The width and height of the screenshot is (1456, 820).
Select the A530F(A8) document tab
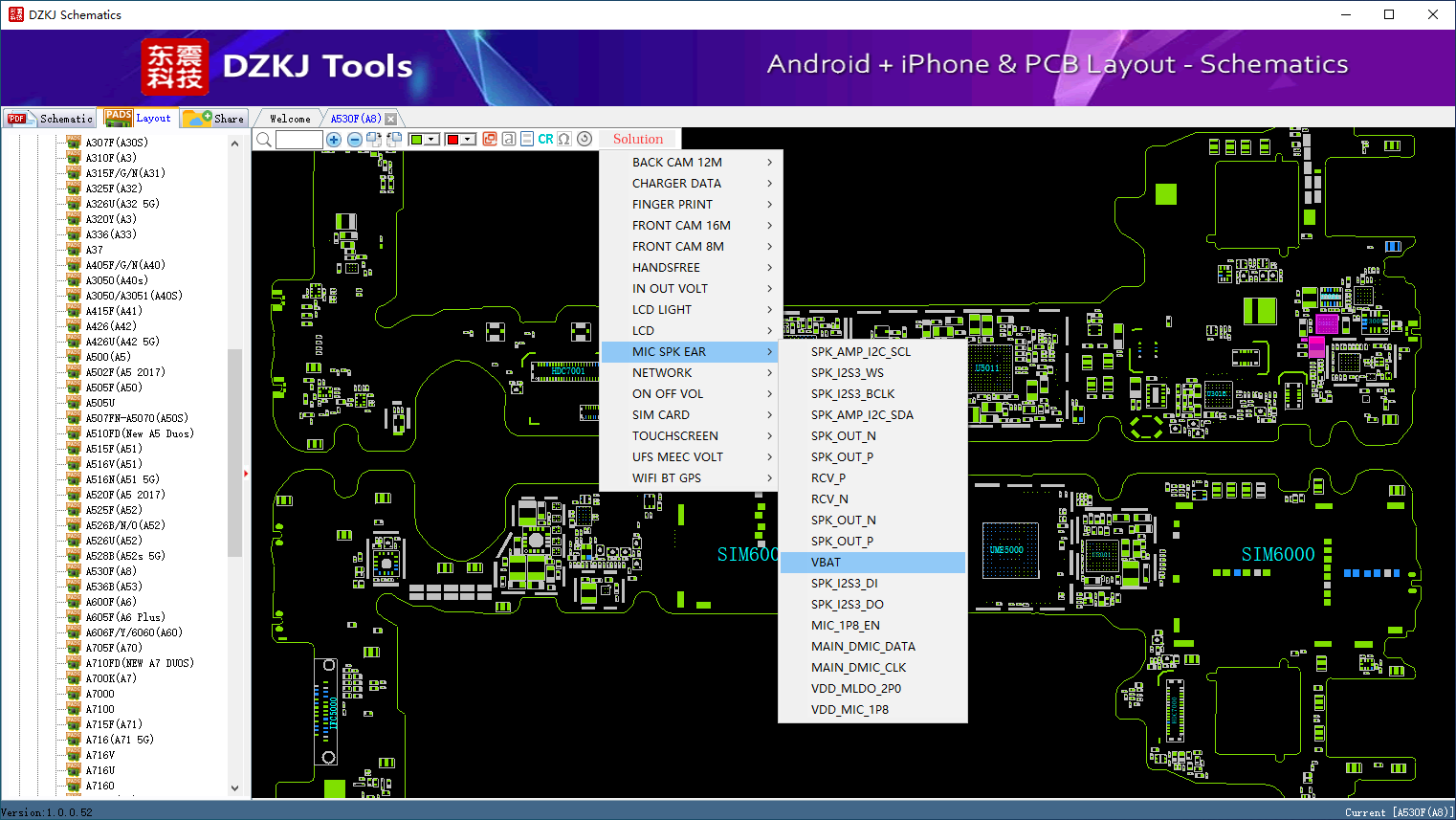[356, 119]
